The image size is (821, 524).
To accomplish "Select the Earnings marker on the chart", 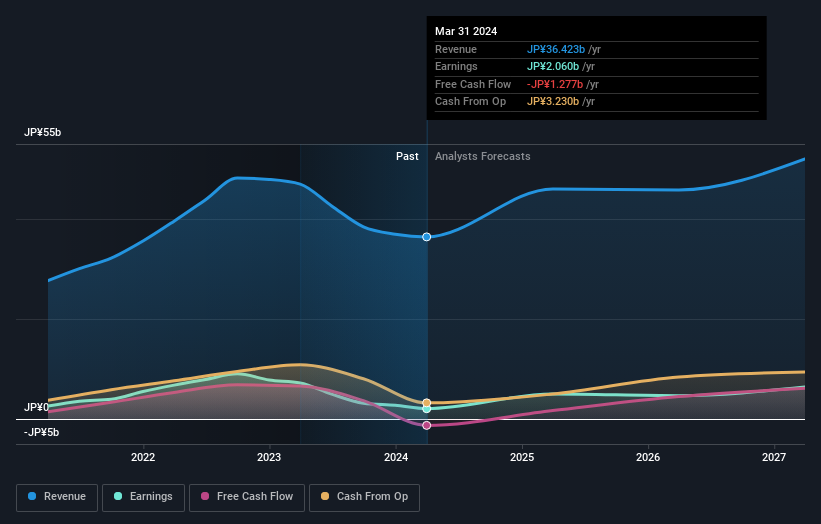I will [427, 409].
